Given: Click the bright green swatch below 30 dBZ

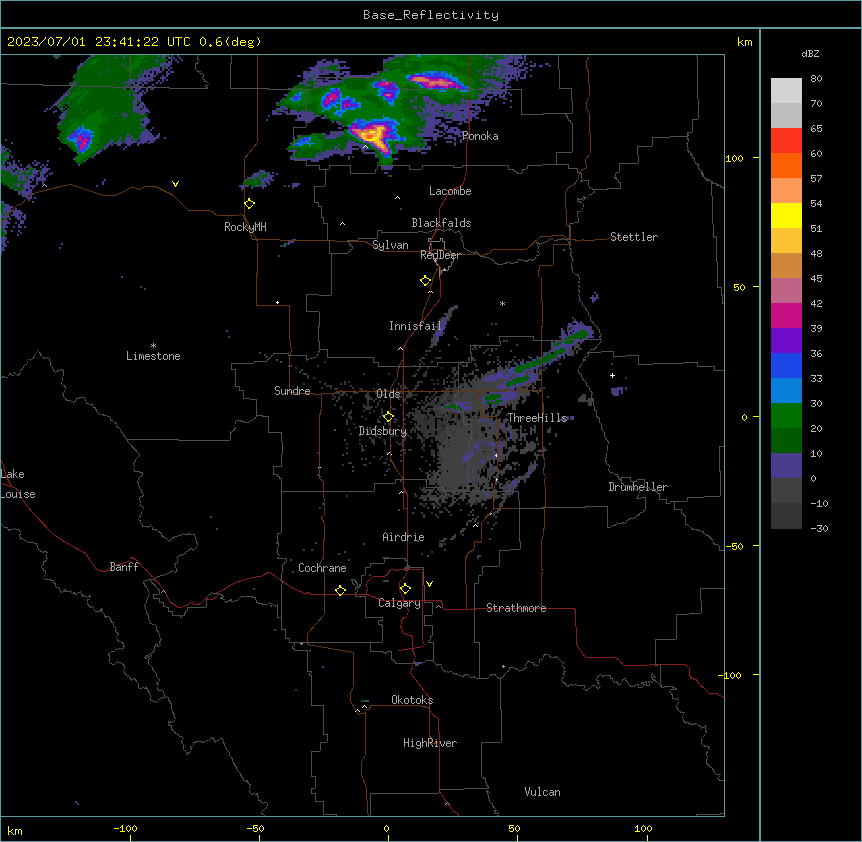Looking at the screenshot, I should [x=786, y=416].
